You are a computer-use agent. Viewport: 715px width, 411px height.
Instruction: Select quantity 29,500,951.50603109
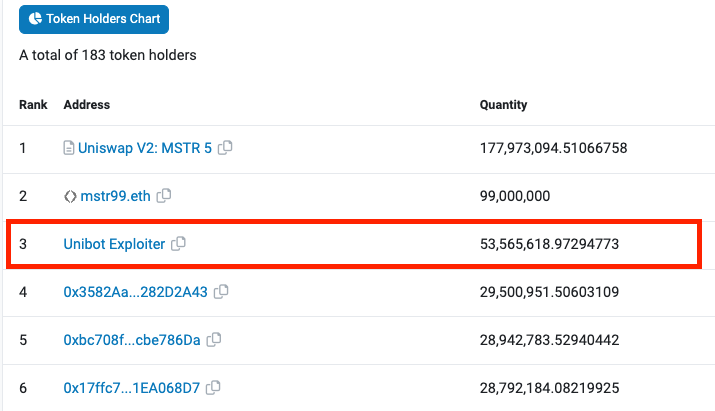tap(549, 292)
